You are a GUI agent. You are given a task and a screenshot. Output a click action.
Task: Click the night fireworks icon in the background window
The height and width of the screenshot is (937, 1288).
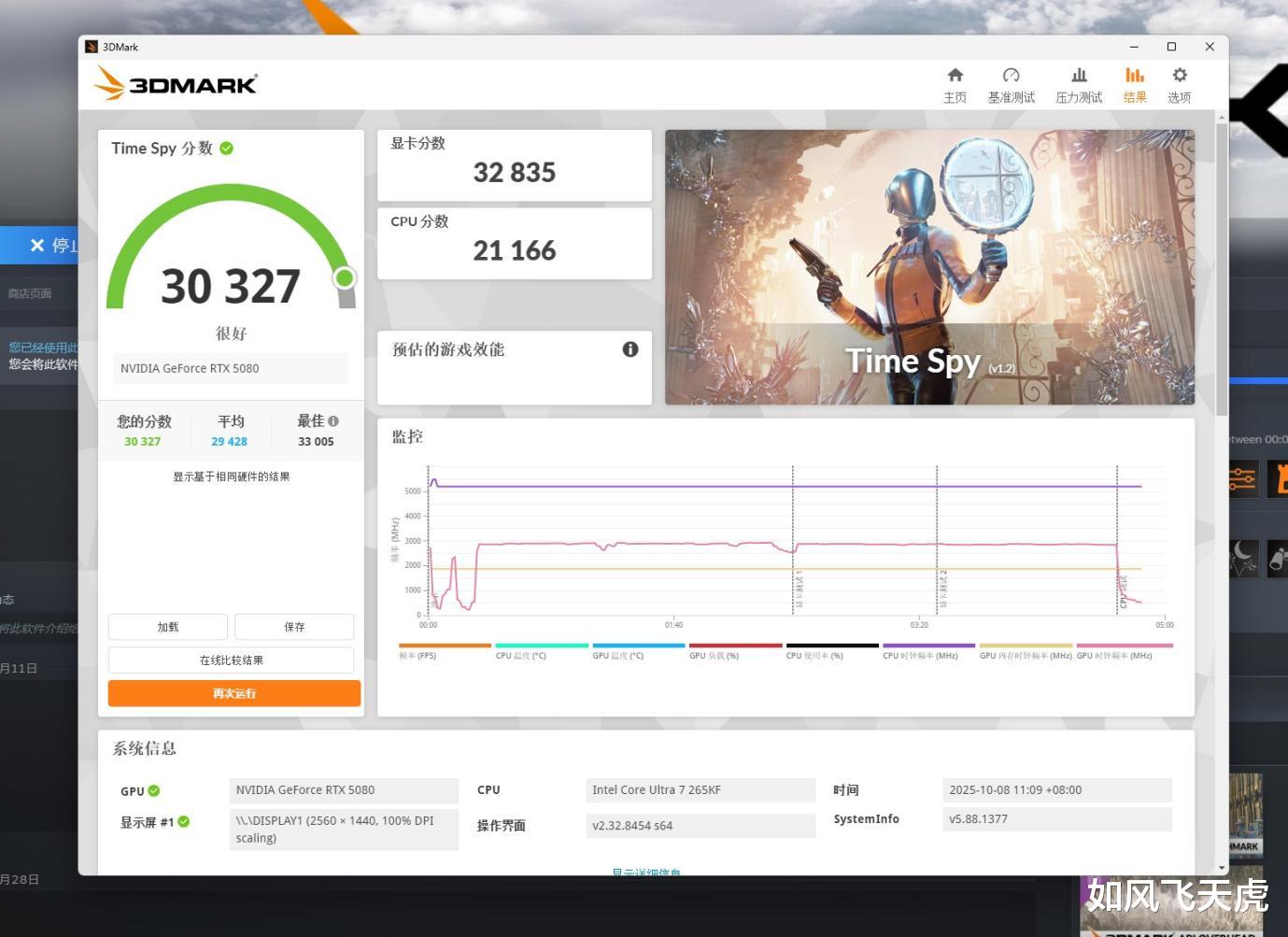(1243, 559)
